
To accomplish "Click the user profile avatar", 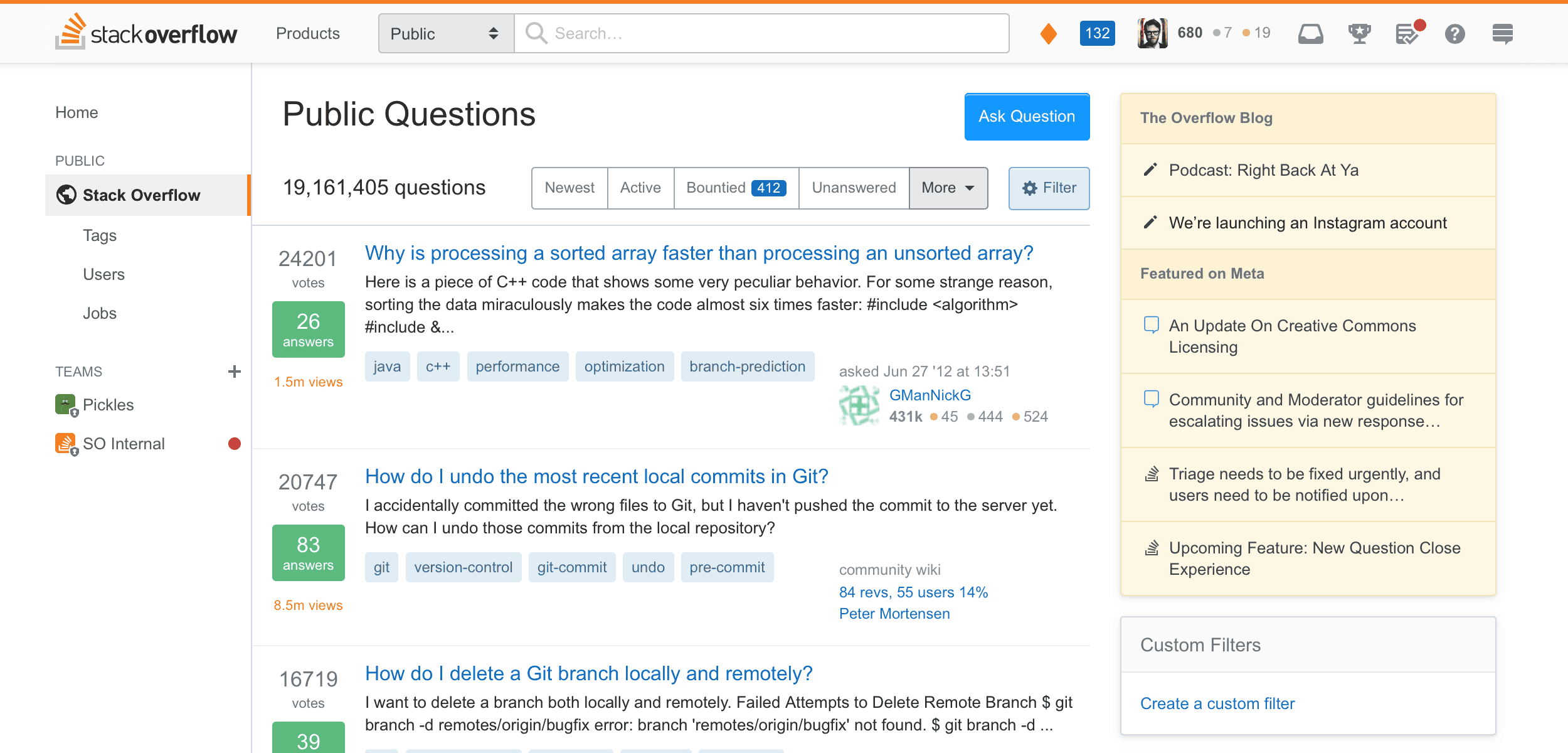I will pyautogui.click(x=1152, y=33).
